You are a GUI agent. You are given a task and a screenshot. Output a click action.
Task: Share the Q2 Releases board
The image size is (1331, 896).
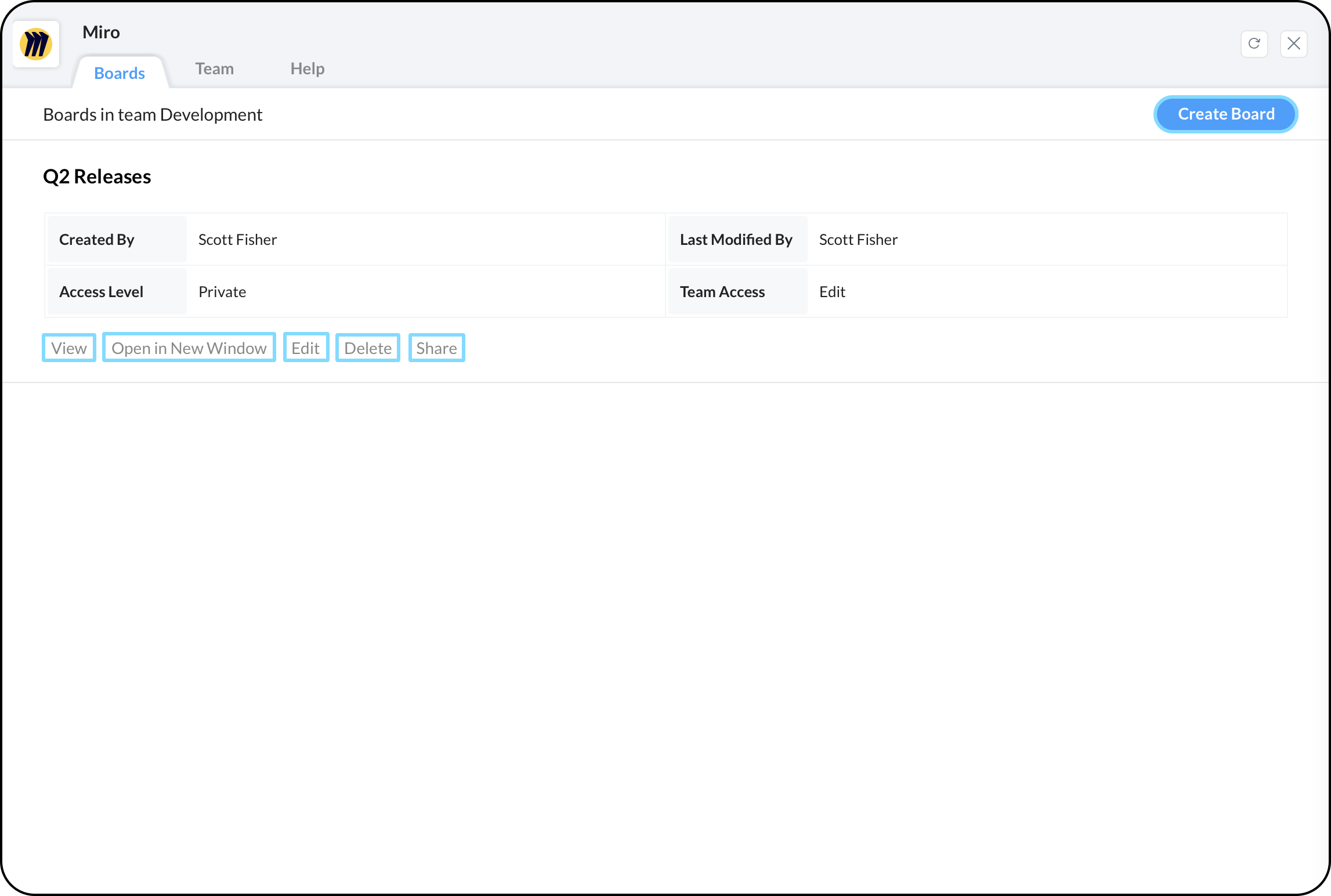pos(436,348)
